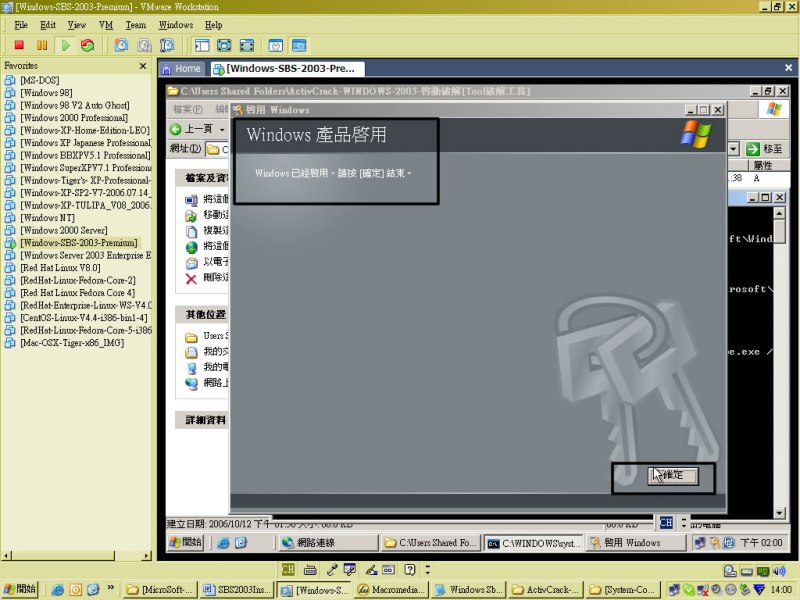Close the current VM tab with X
This screenshot has width=800, height=600.
(x=788, y=68)
